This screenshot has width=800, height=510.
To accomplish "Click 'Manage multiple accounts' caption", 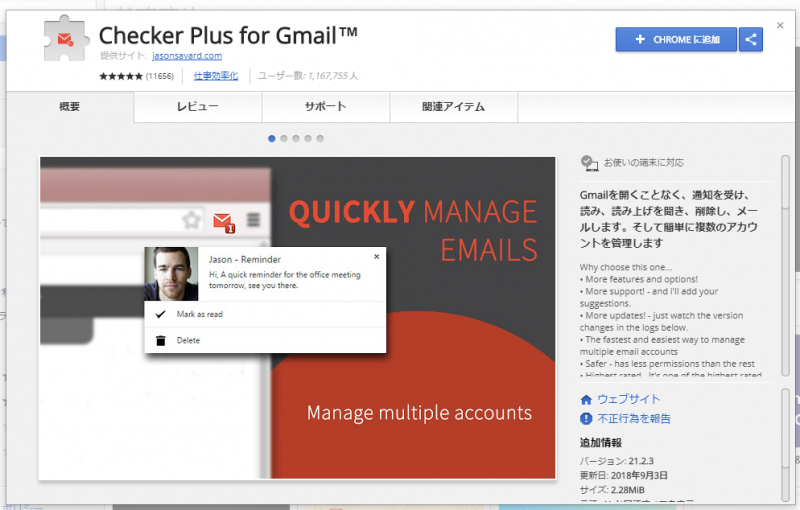I will pos(419,413).
